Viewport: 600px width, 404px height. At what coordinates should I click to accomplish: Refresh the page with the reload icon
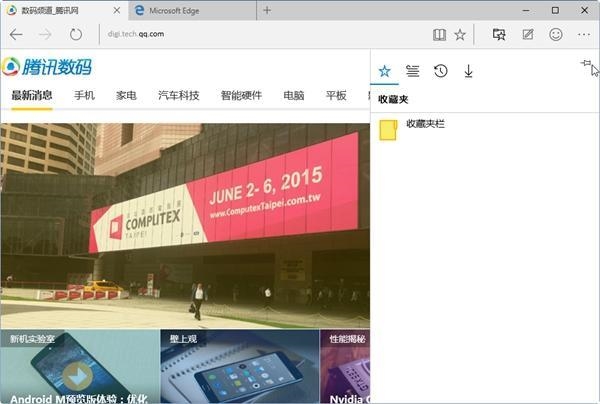click(x=76, y=34)
